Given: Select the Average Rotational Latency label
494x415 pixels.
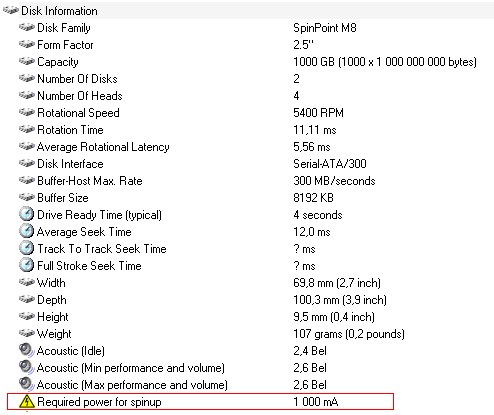Looking at the screenshot, I should click(x=103, y=147).
